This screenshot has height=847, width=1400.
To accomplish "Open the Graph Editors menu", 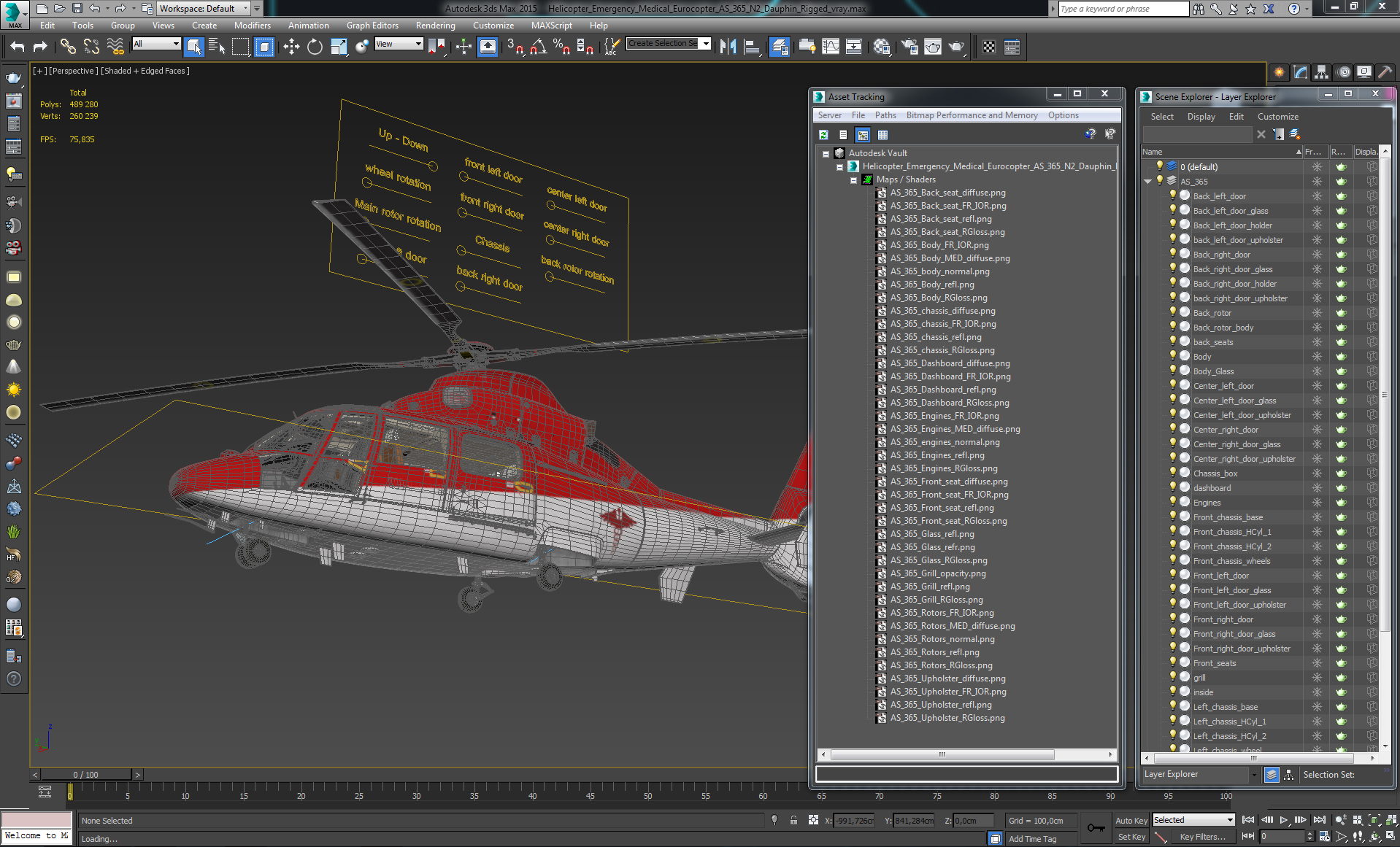I will pos(372,26).
